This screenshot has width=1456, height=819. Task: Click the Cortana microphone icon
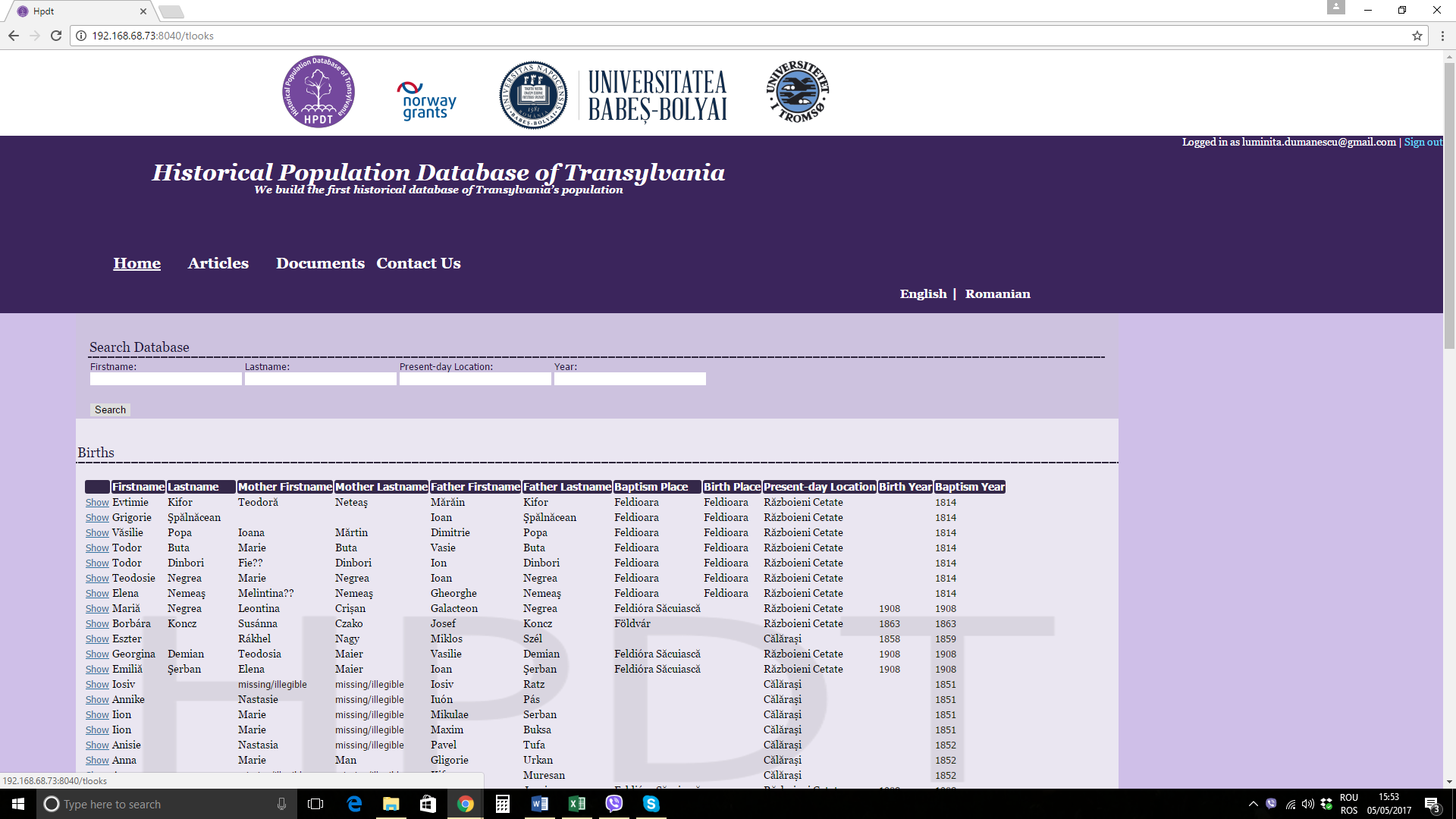[281, 804]
